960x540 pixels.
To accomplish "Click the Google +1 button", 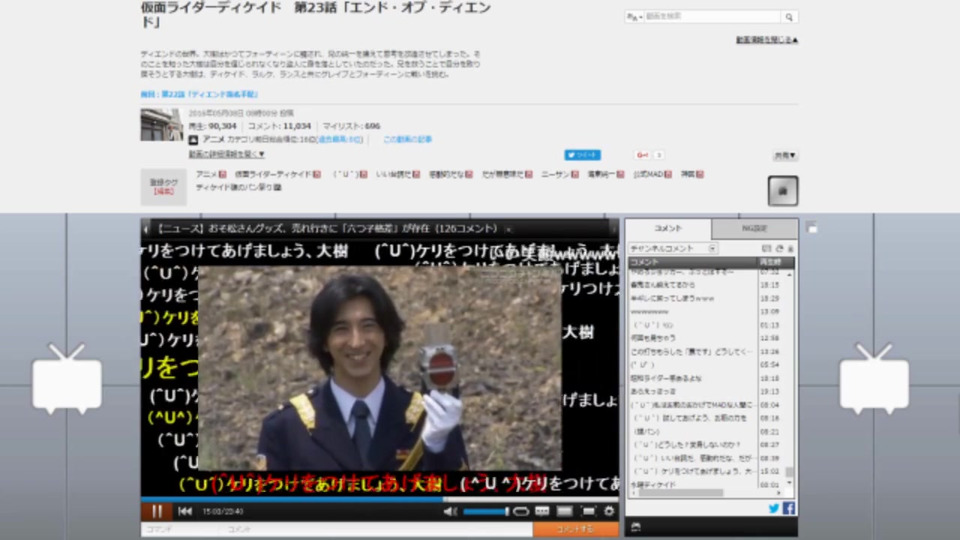I will pos(643,155).
